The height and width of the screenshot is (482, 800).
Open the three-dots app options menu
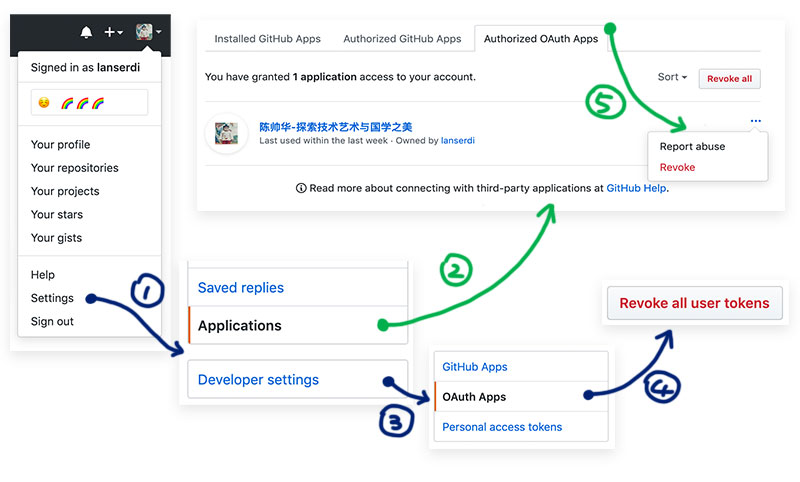(x=756, y=121)
